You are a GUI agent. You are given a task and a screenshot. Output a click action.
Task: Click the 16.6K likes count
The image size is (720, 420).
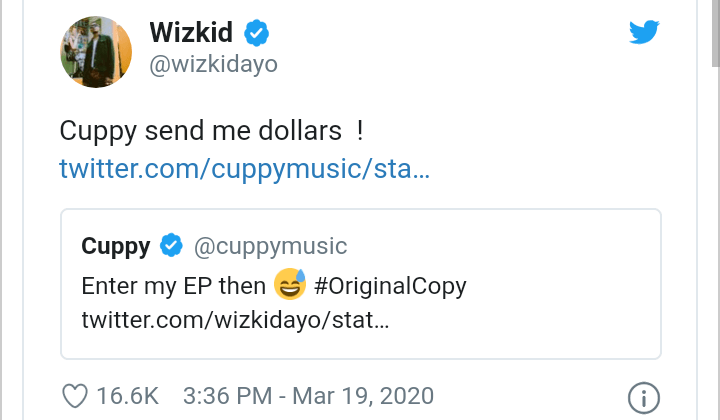(127, 396)
